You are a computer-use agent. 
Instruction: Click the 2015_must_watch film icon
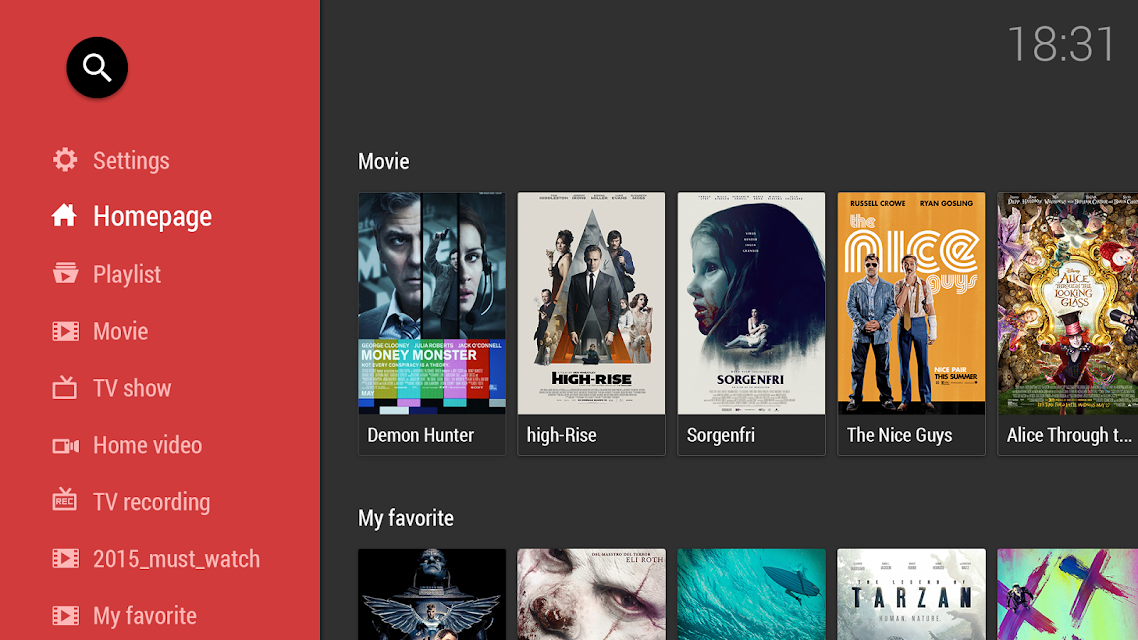(x=65, y=558)
